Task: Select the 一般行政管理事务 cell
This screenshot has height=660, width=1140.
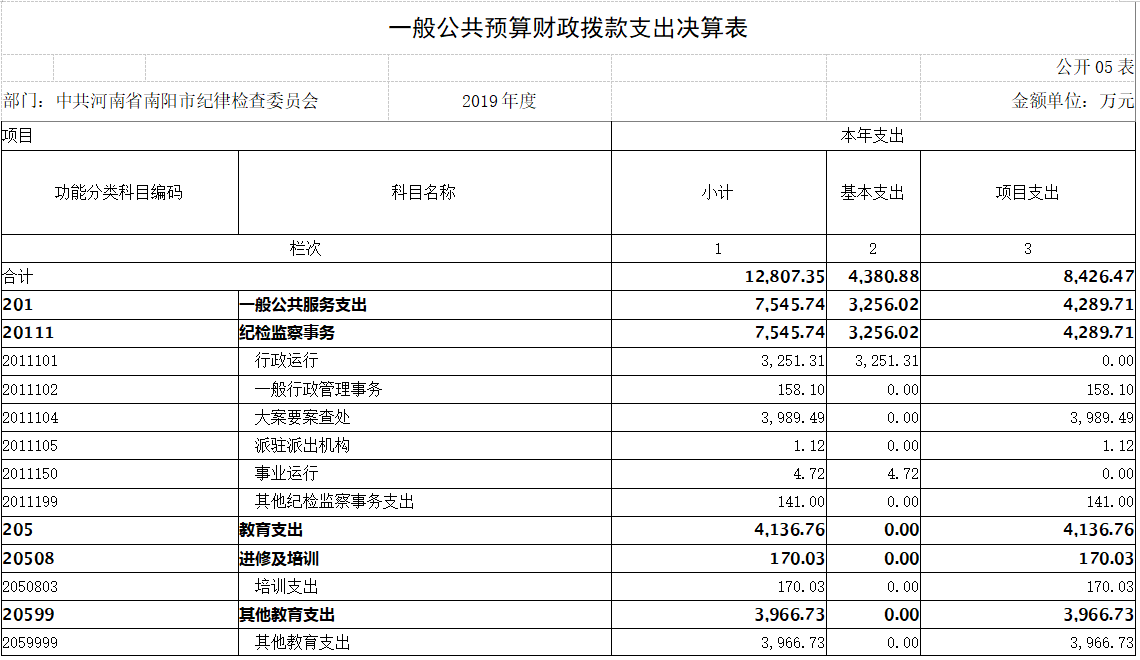Action: pos(425,390)
